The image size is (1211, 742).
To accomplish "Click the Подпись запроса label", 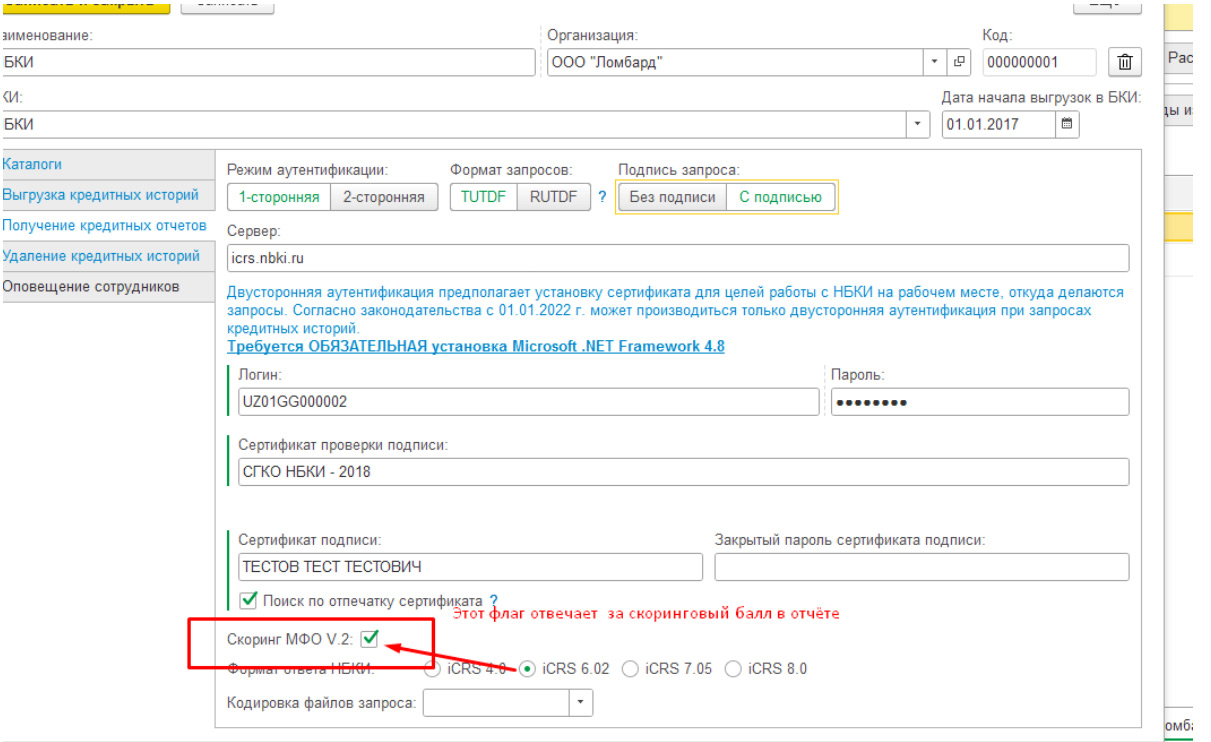I will (679, 169).
